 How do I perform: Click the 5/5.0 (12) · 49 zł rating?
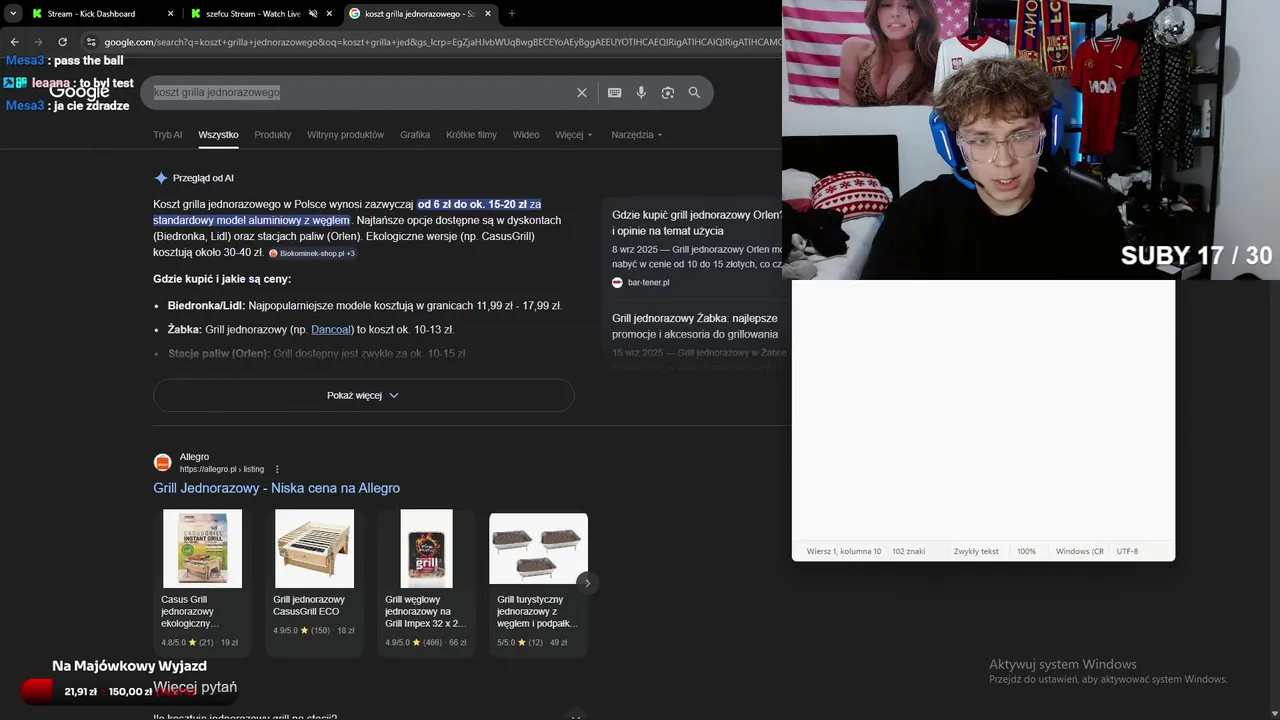(532, 643)
